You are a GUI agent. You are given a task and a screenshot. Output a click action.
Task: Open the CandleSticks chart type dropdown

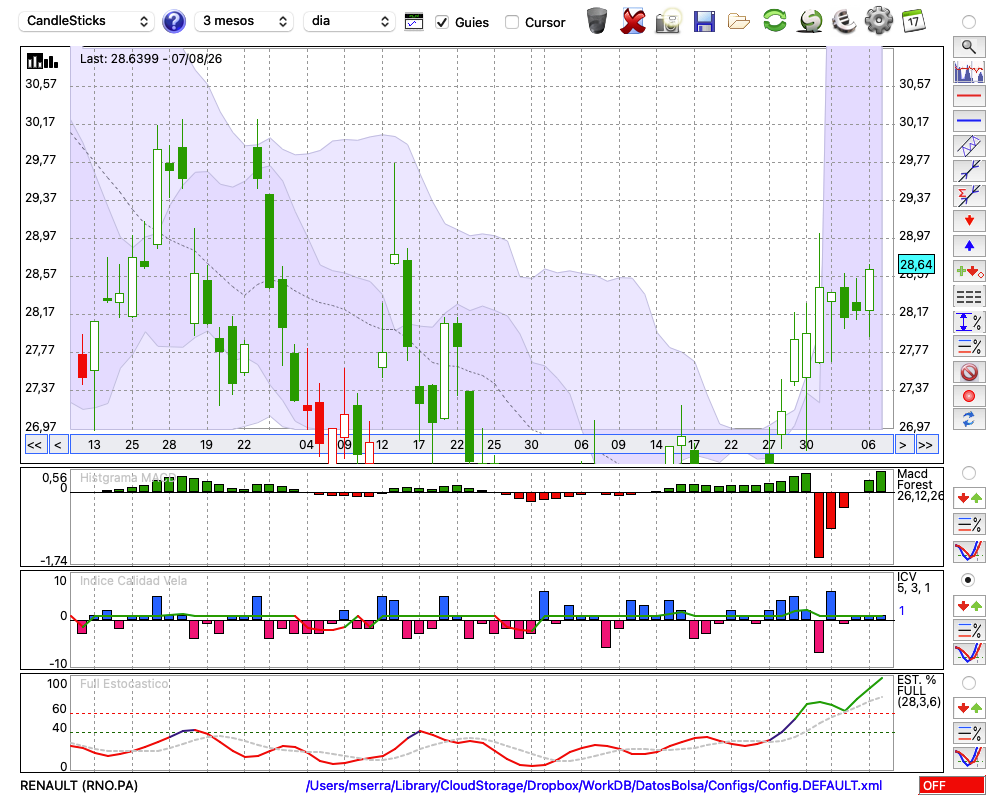pyautogui.click(x=87, y=21)
